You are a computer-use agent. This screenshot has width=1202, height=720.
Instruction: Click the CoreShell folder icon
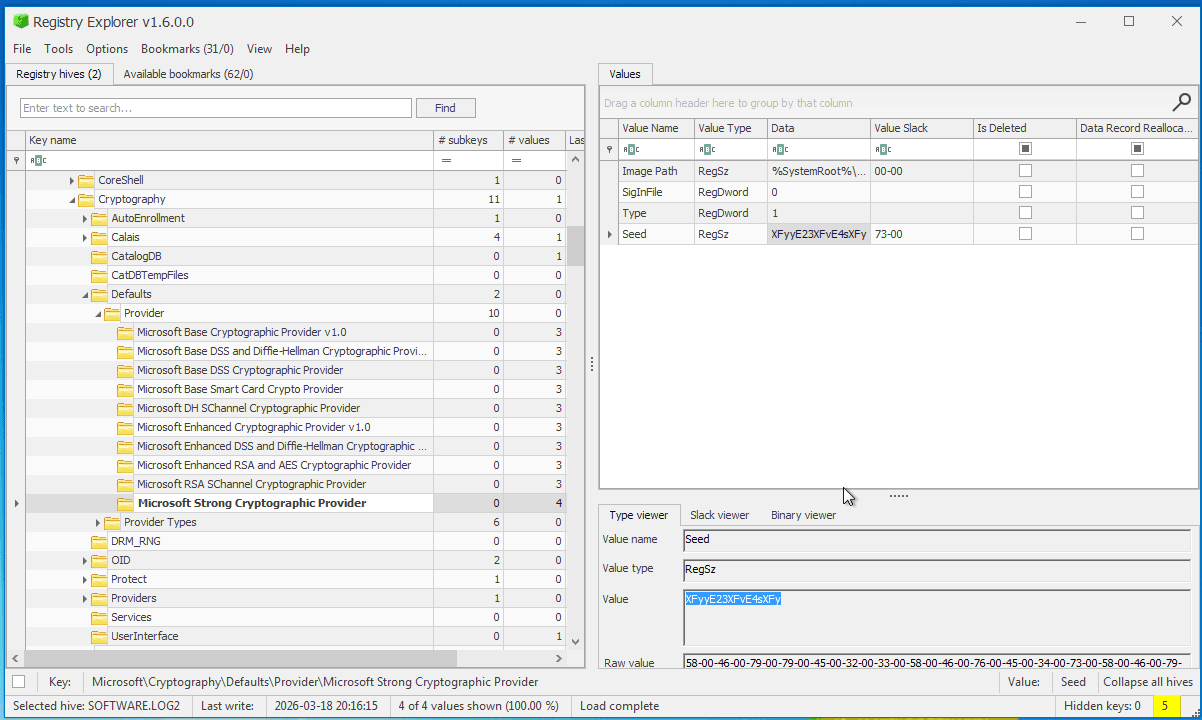click(x=86, y=180)
